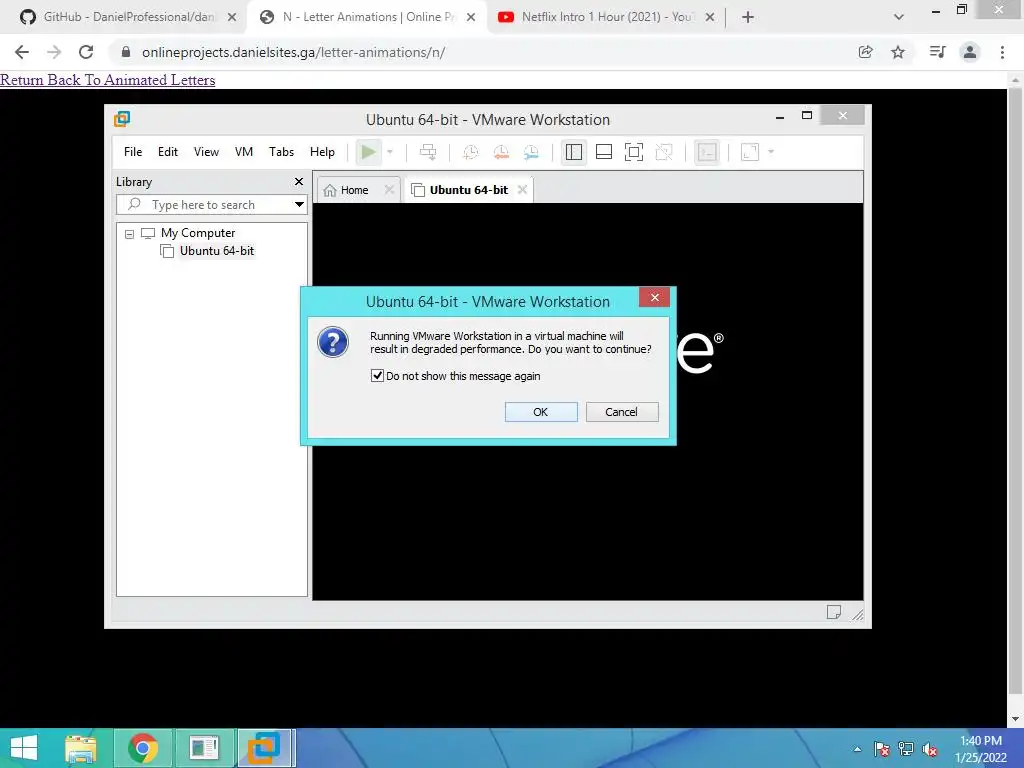Enter full screen mode icon
1024x768 pixels.
634,152
